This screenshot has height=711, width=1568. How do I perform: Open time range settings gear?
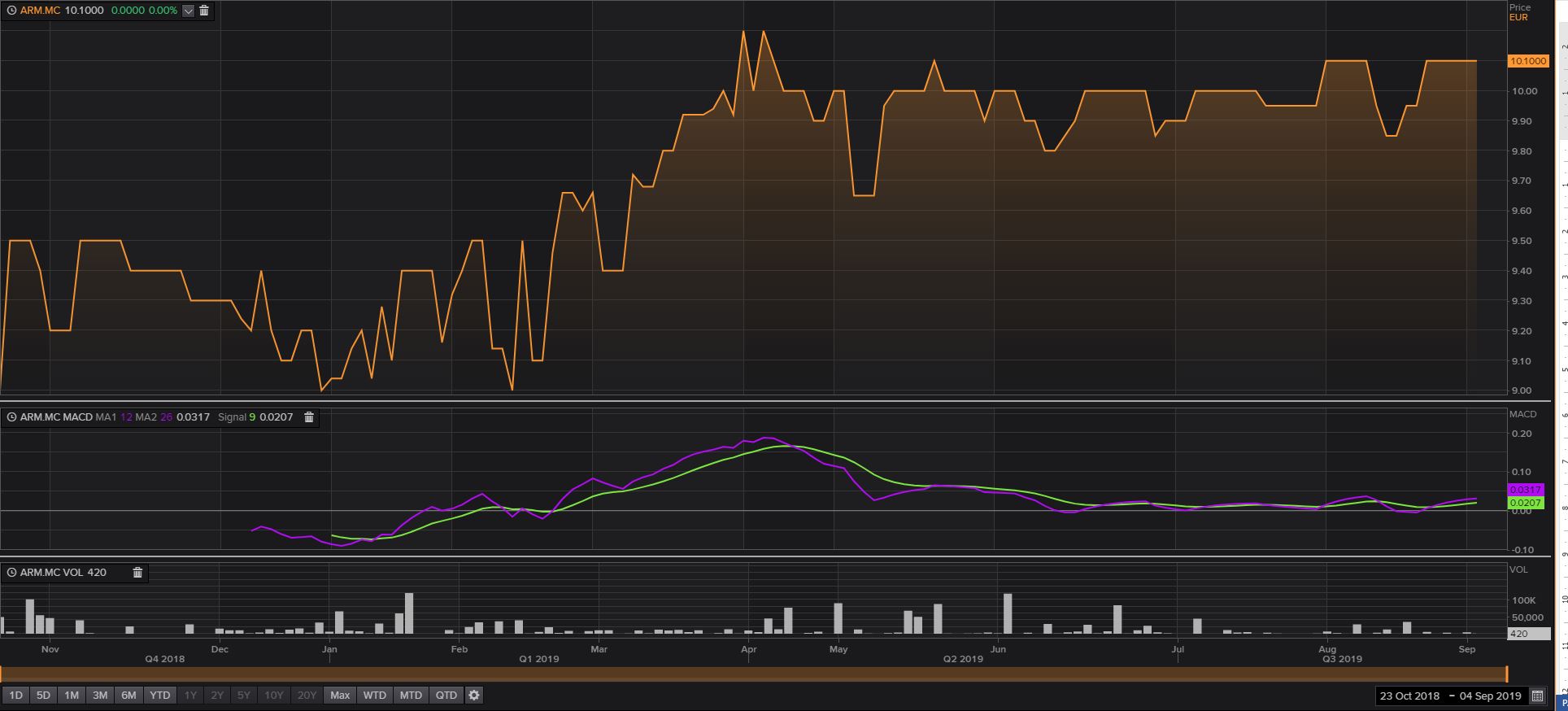(x=474, y=696)
